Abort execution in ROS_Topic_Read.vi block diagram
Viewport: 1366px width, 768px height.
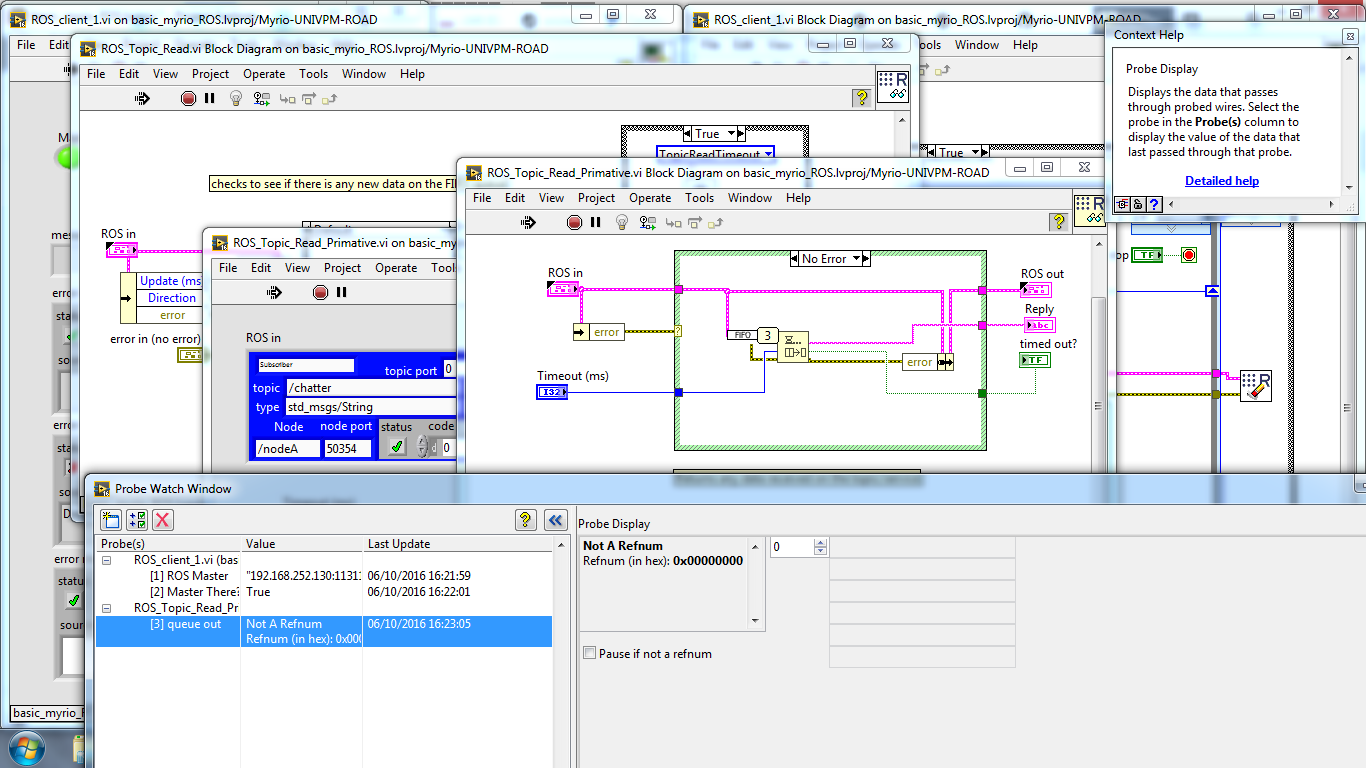click(x=188, y=98)
